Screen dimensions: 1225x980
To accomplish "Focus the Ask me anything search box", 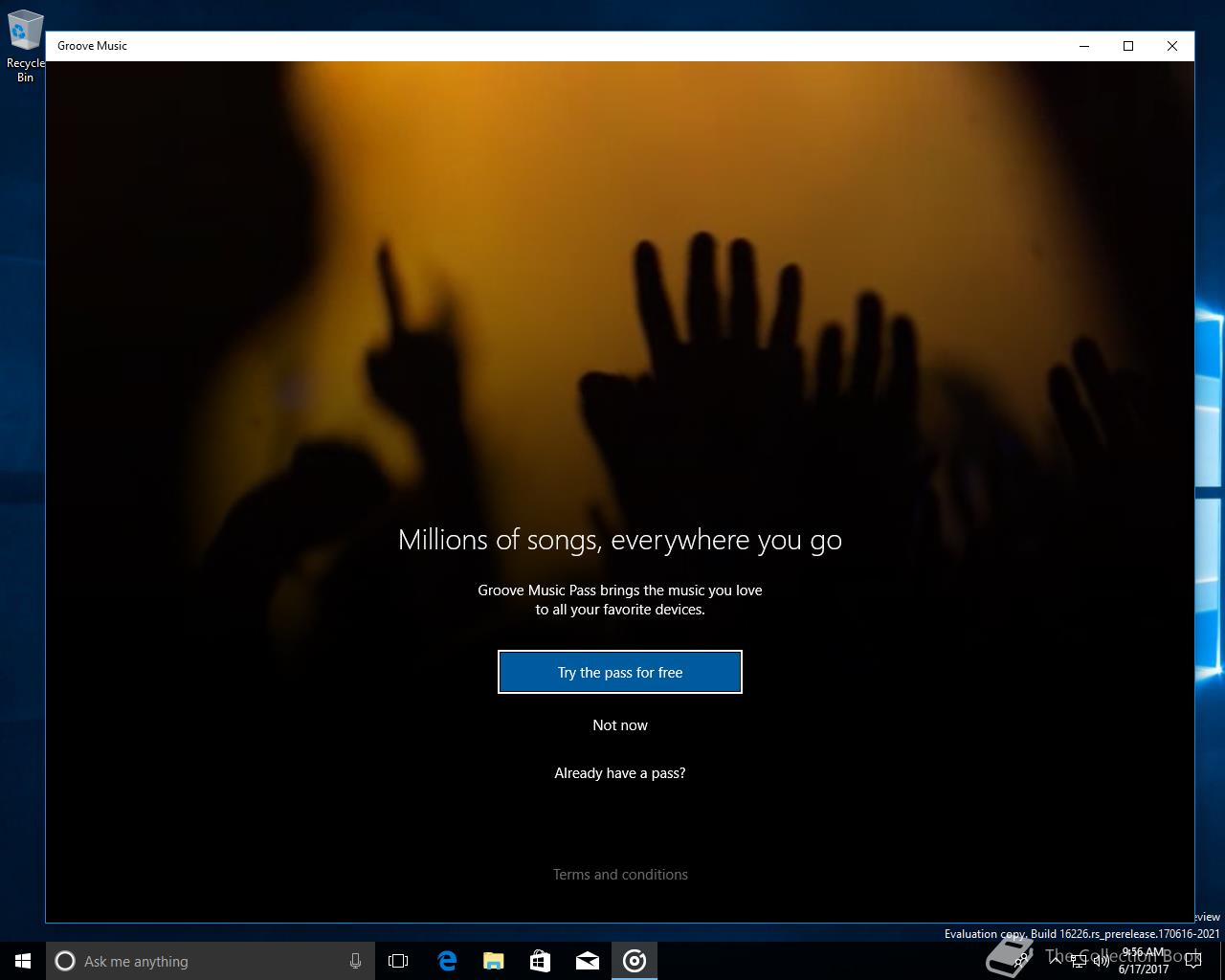I will [210, 961].
